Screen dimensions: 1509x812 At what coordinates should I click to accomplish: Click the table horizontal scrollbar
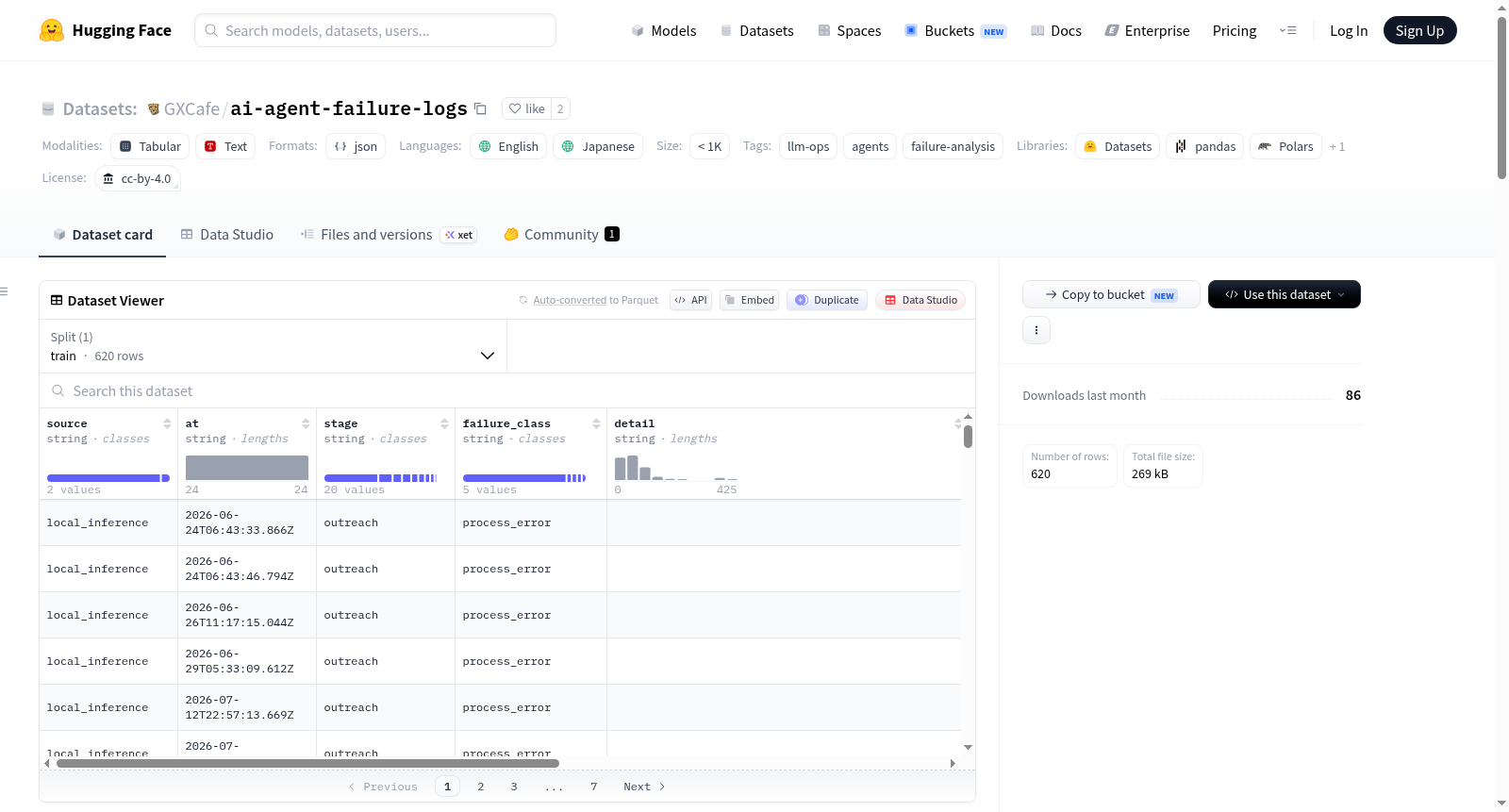coord(308,763)
